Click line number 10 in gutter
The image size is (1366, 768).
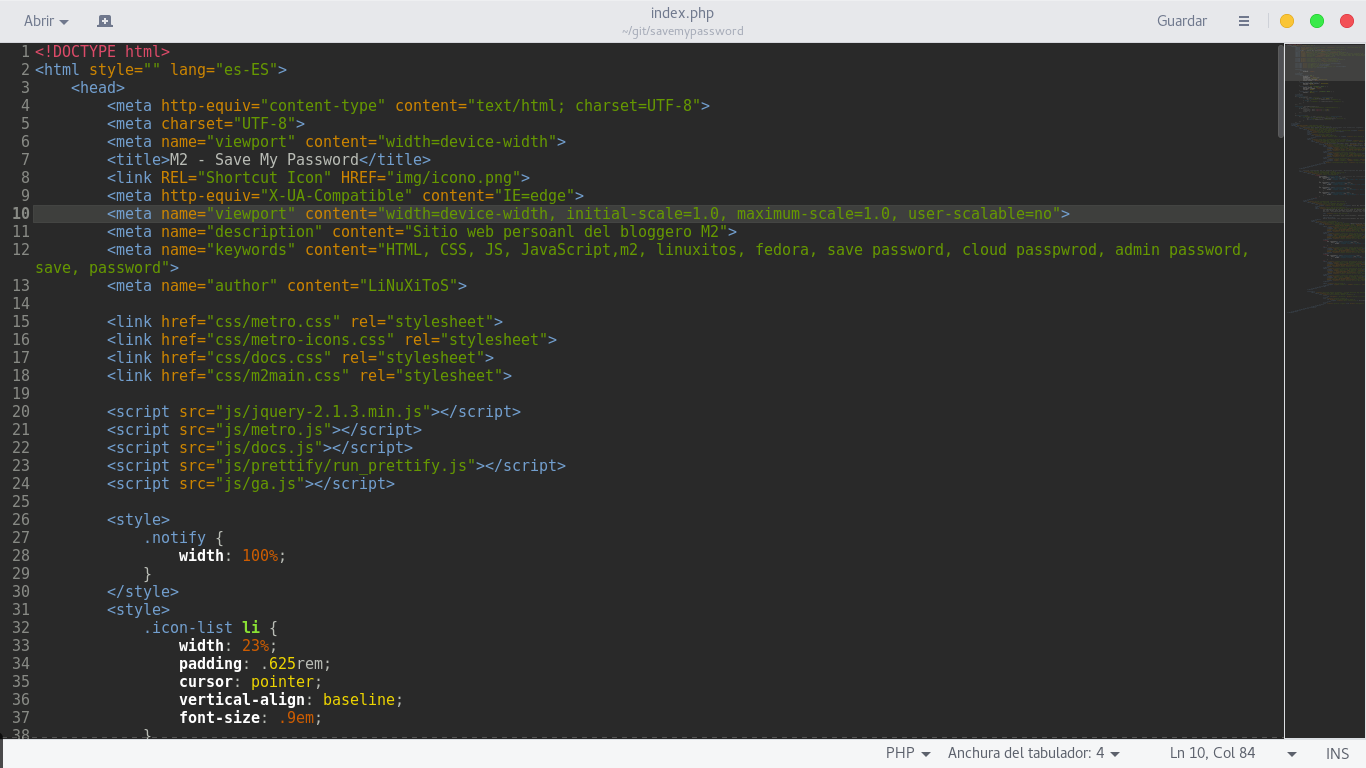[x=20, y=214]
